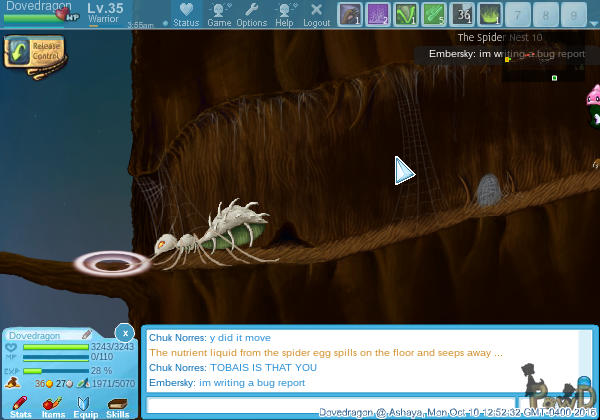Open the Status heart menu
Screen dimensions: 600x420
click(186, 13)
